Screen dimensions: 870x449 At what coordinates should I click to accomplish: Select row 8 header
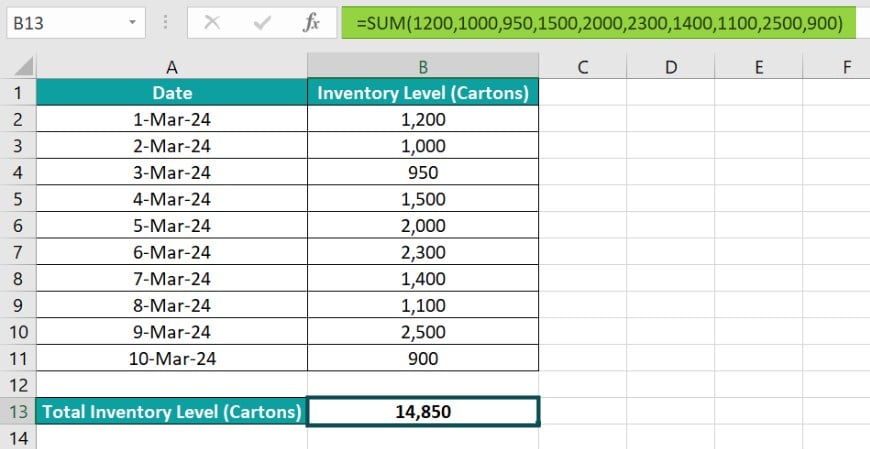click(18, 279)
